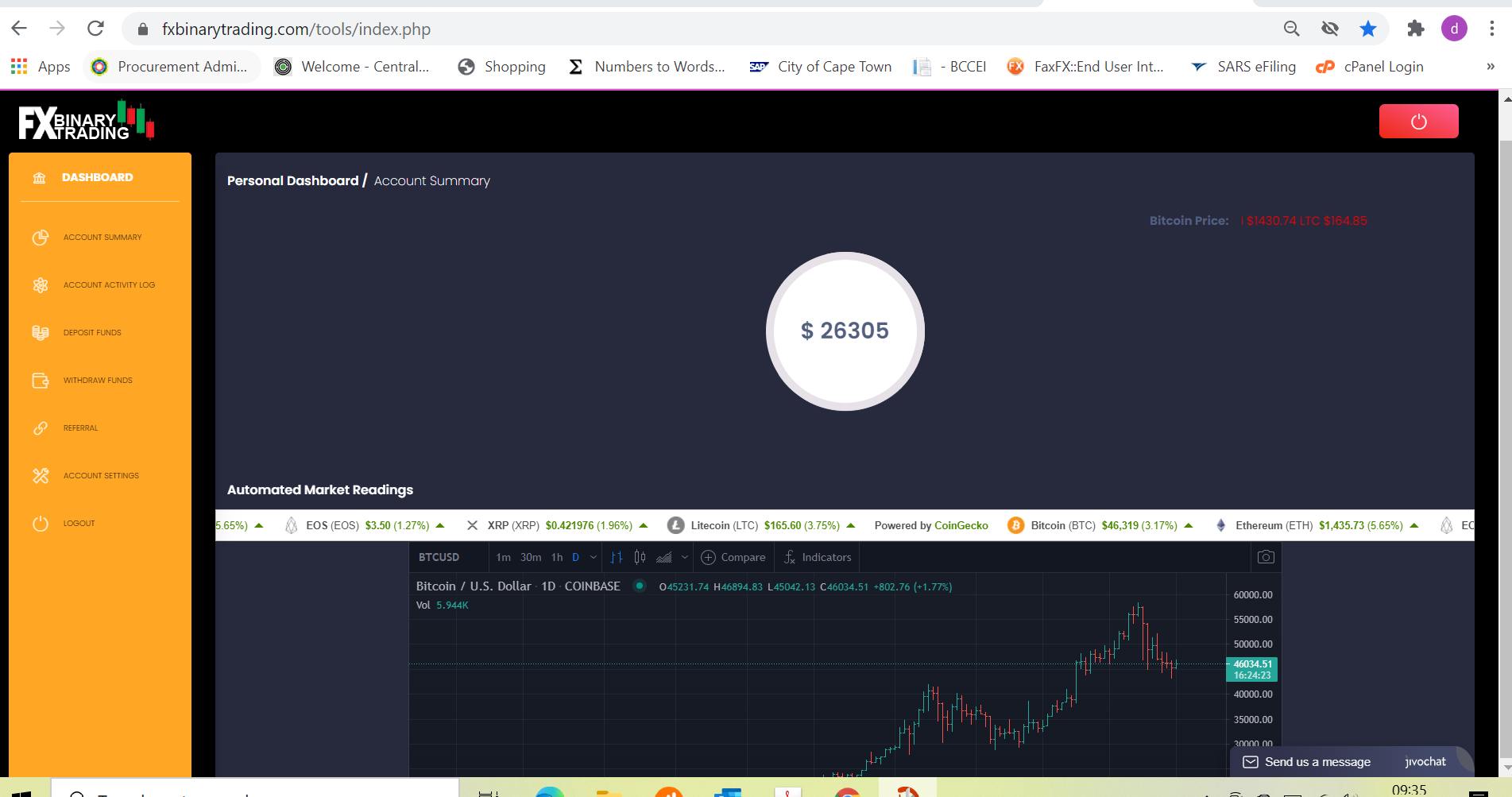The image size is (1512, 797).
Task: Click the FX Binary Trading logo
Action: (x=86, y=122)
